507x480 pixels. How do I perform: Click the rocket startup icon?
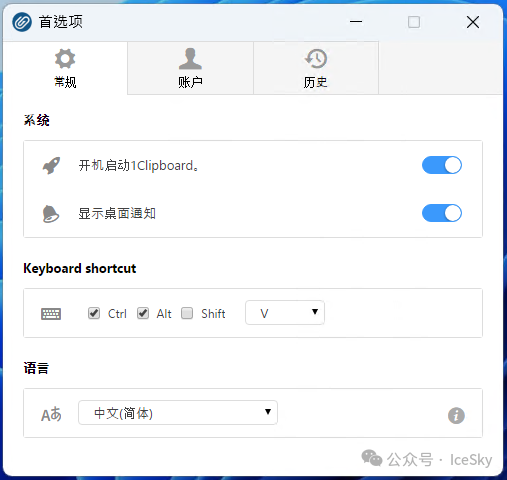[x=51, y=165]
